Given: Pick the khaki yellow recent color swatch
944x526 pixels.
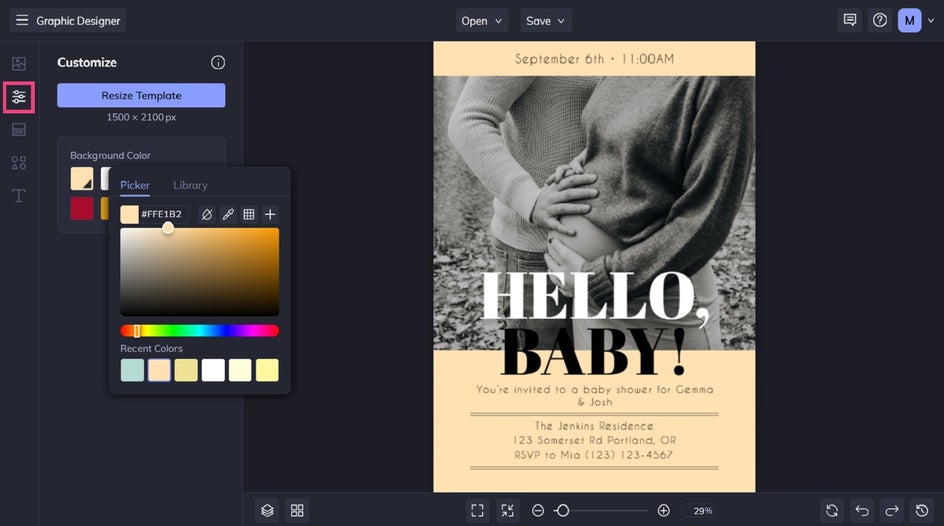Looking at the screenshot, I should [x=186, y=370].
